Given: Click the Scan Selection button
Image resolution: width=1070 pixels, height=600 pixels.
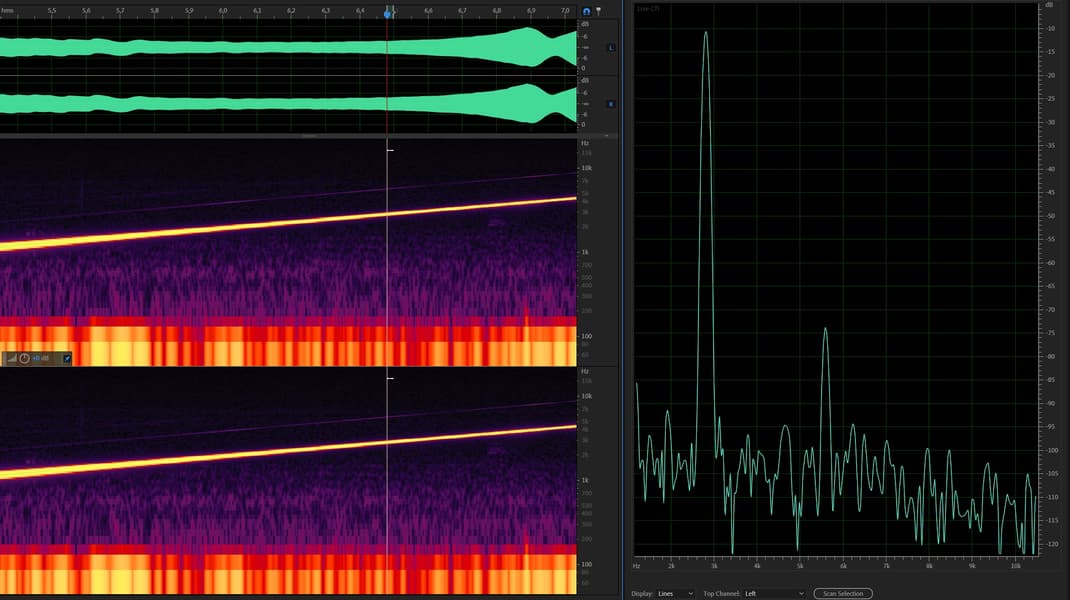Looking at the screenshot, I should pos(843,594).
